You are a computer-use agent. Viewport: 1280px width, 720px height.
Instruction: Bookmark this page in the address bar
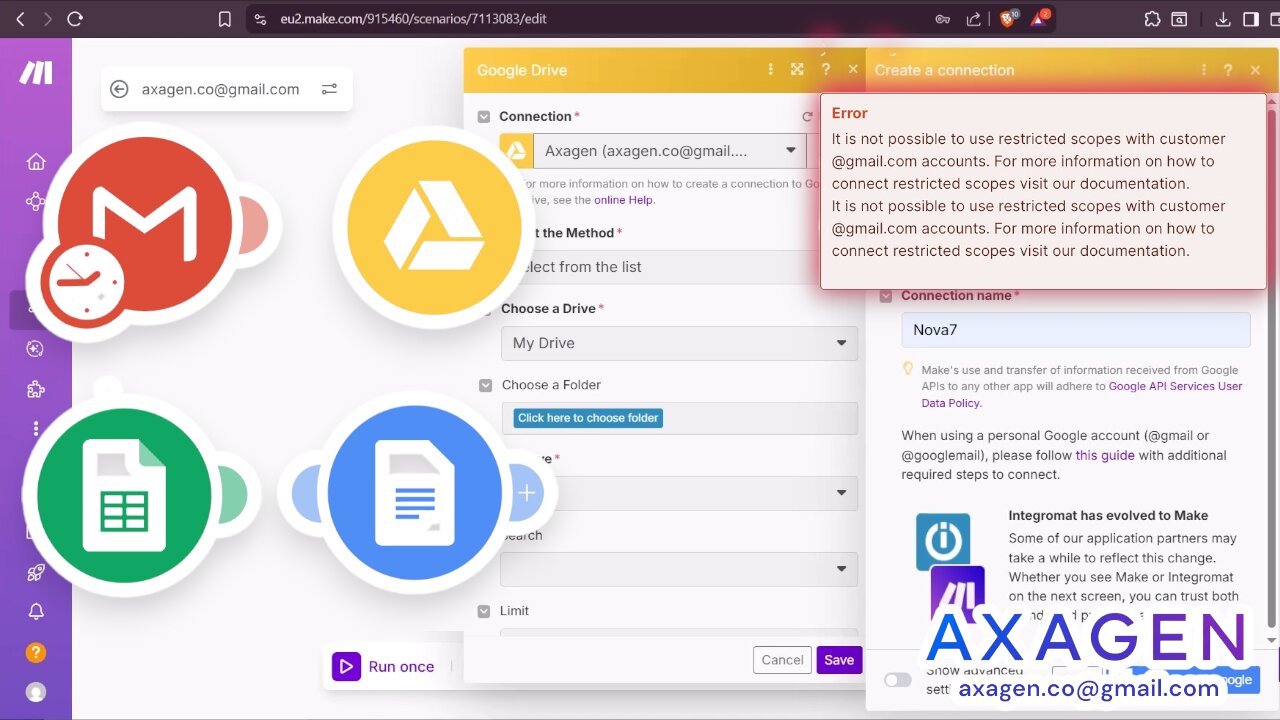click(225, 19)
